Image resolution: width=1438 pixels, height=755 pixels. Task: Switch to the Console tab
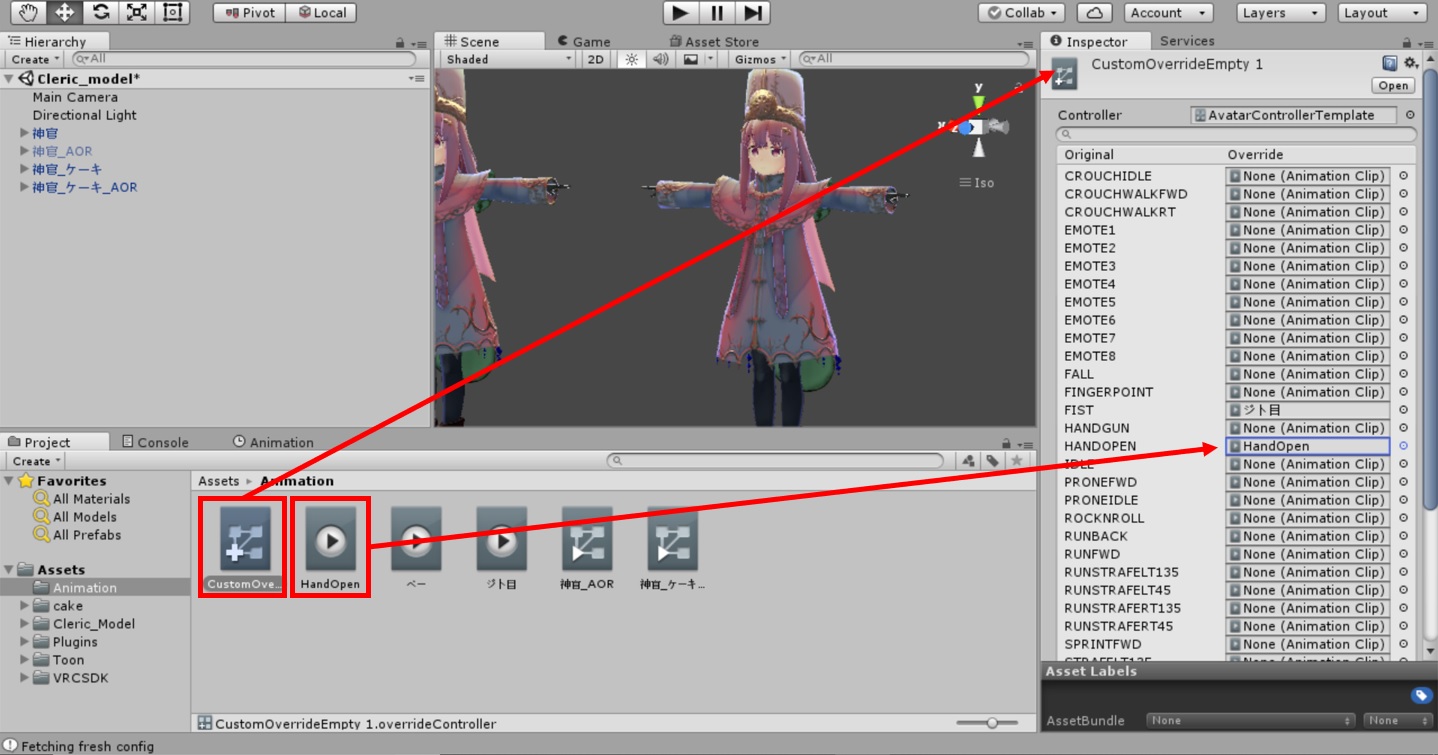(155, 442)
